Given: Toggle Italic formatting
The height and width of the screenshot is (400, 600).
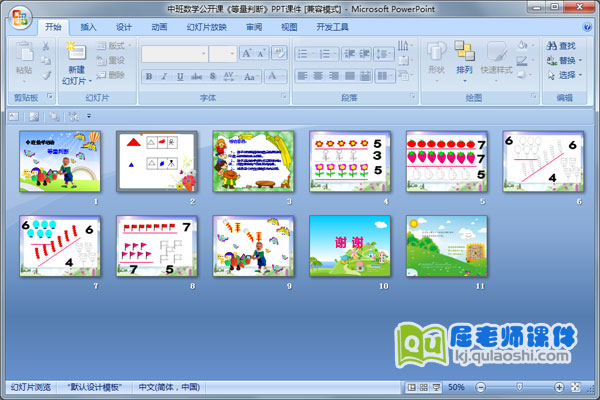Looking at the screenshot, I should [x=165, y=77].
